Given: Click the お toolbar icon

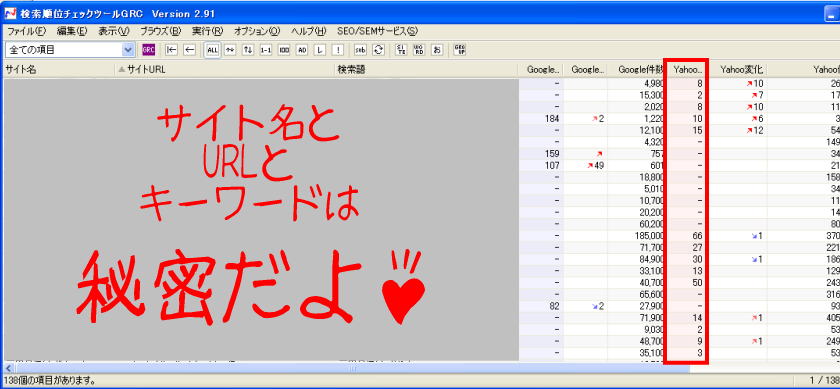Looking at the screenshot, I should coord(437,50).
